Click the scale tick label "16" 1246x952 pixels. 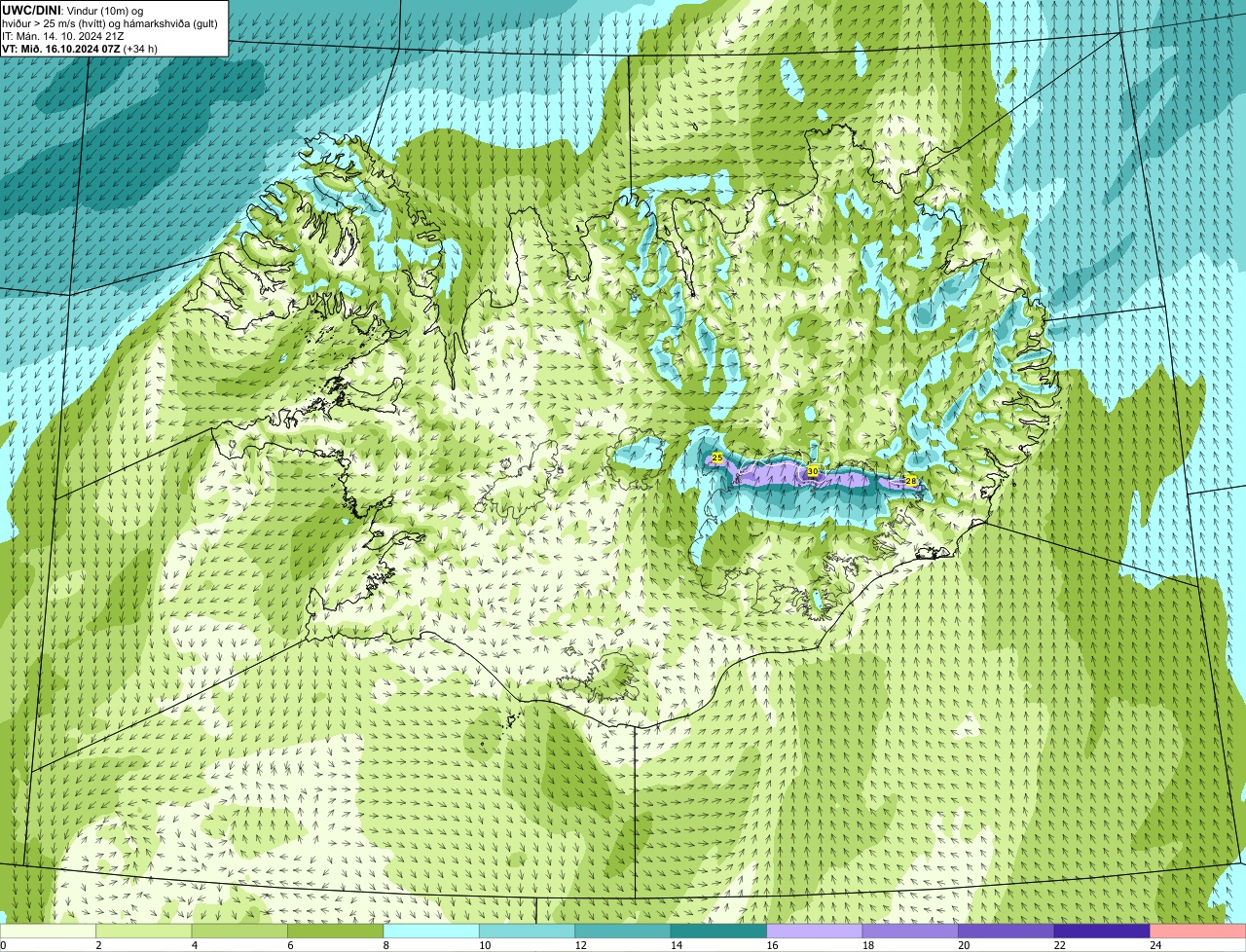tap(772, 945)
